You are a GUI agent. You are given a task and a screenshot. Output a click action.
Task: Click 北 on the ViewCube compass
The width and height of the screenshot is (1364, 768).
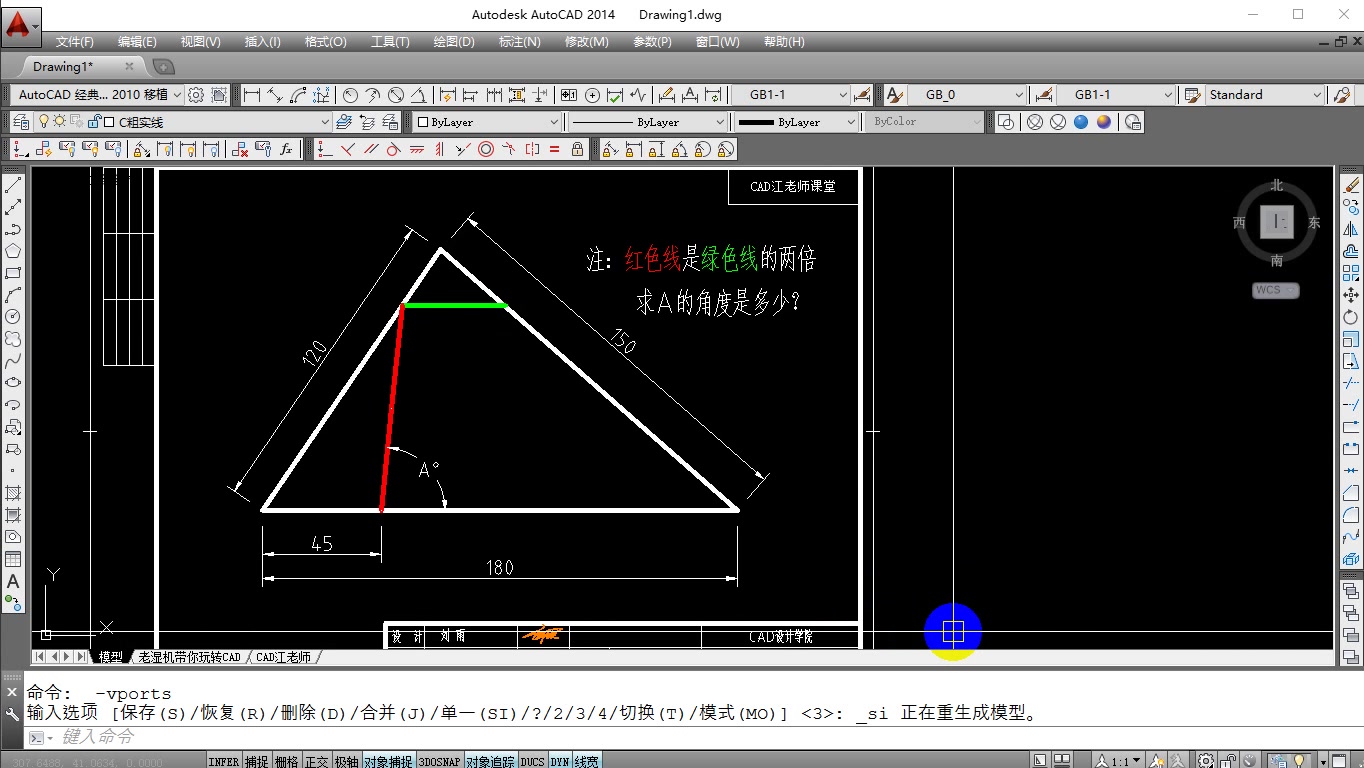coord(1275,185)
